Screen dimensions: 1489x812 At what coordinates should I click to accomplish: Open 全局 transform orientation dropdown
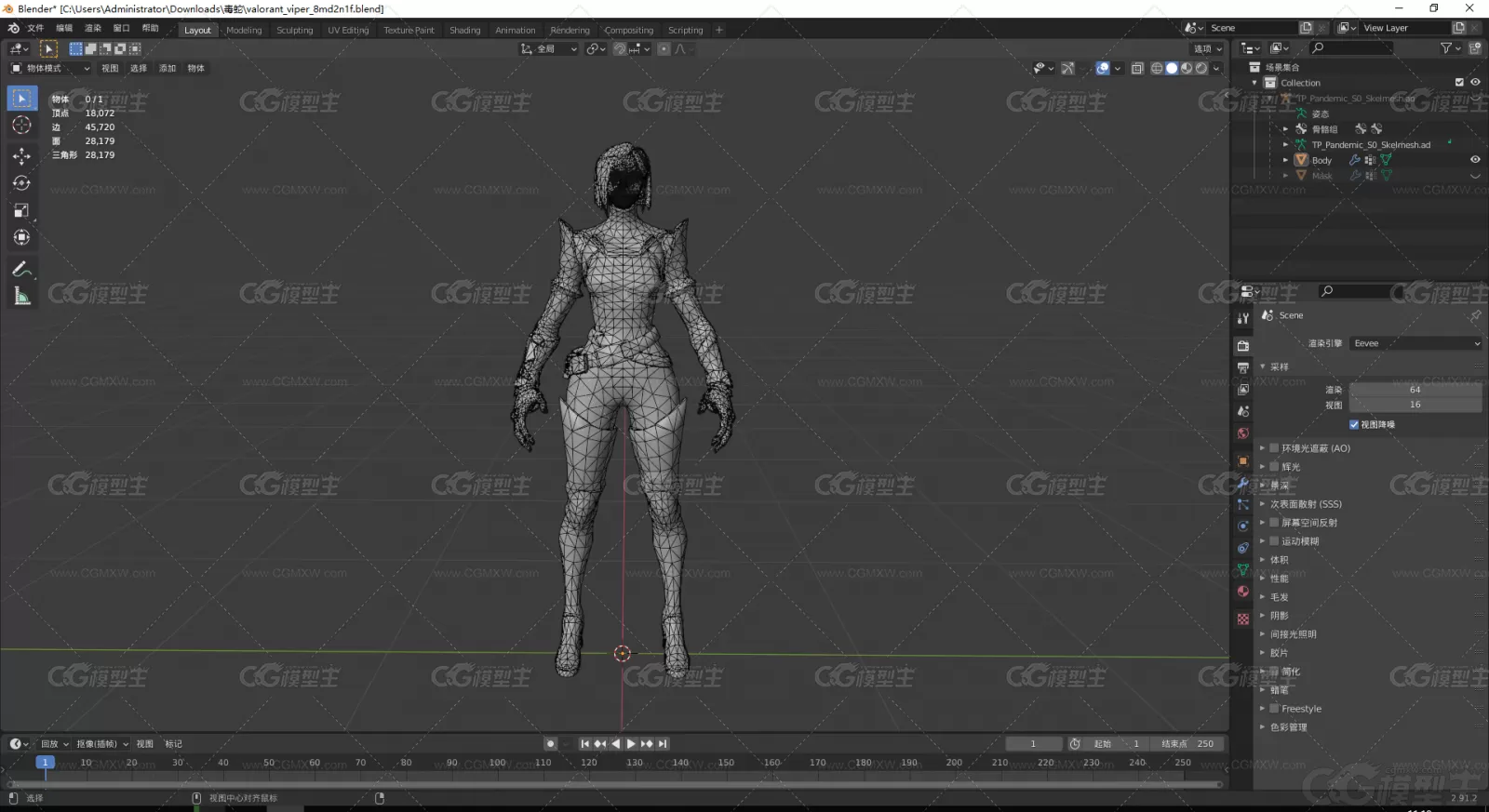[549, 48]
